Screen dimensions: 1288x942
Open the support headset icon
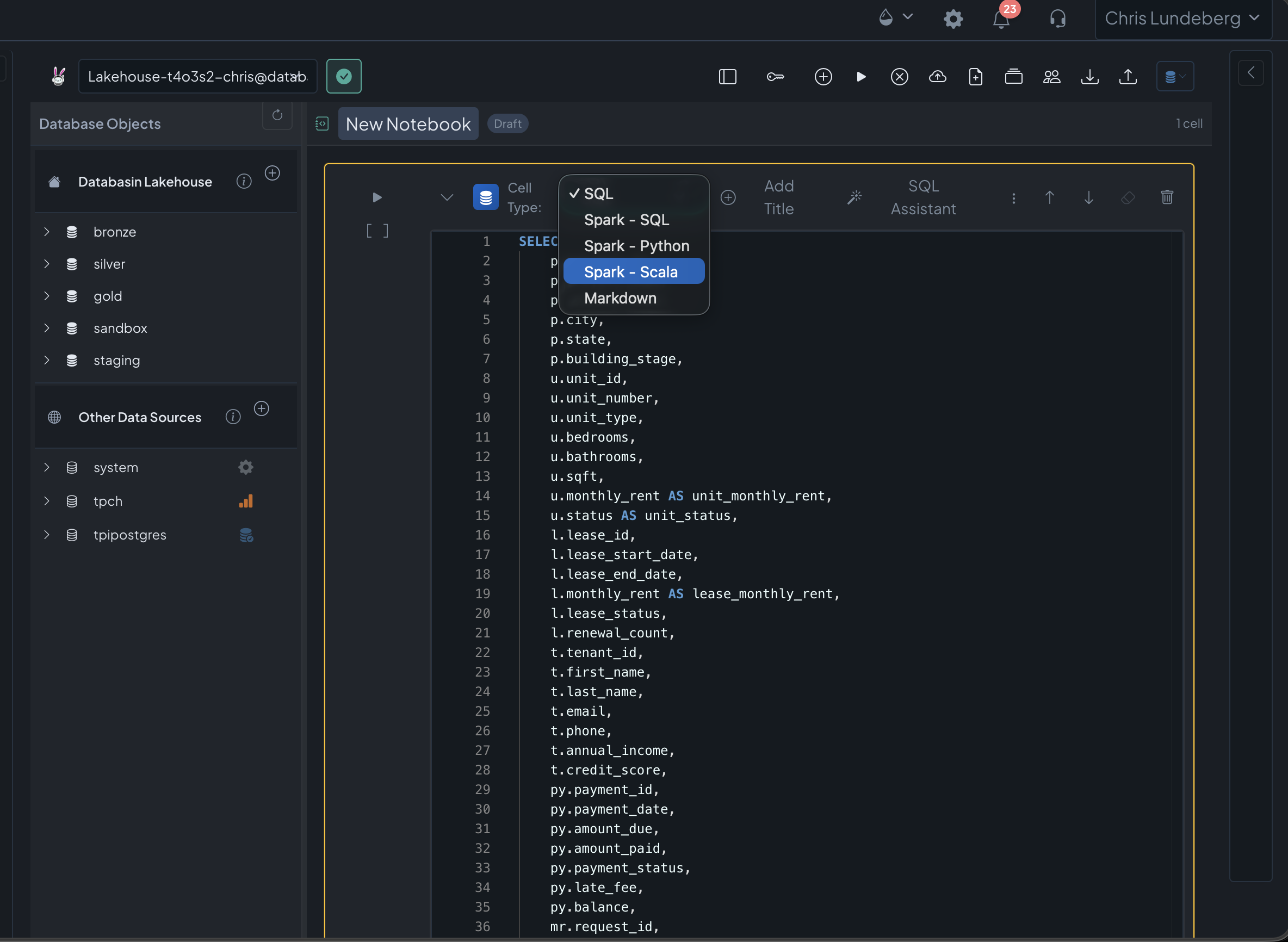pyautogui.click(x=1058, y=19)
